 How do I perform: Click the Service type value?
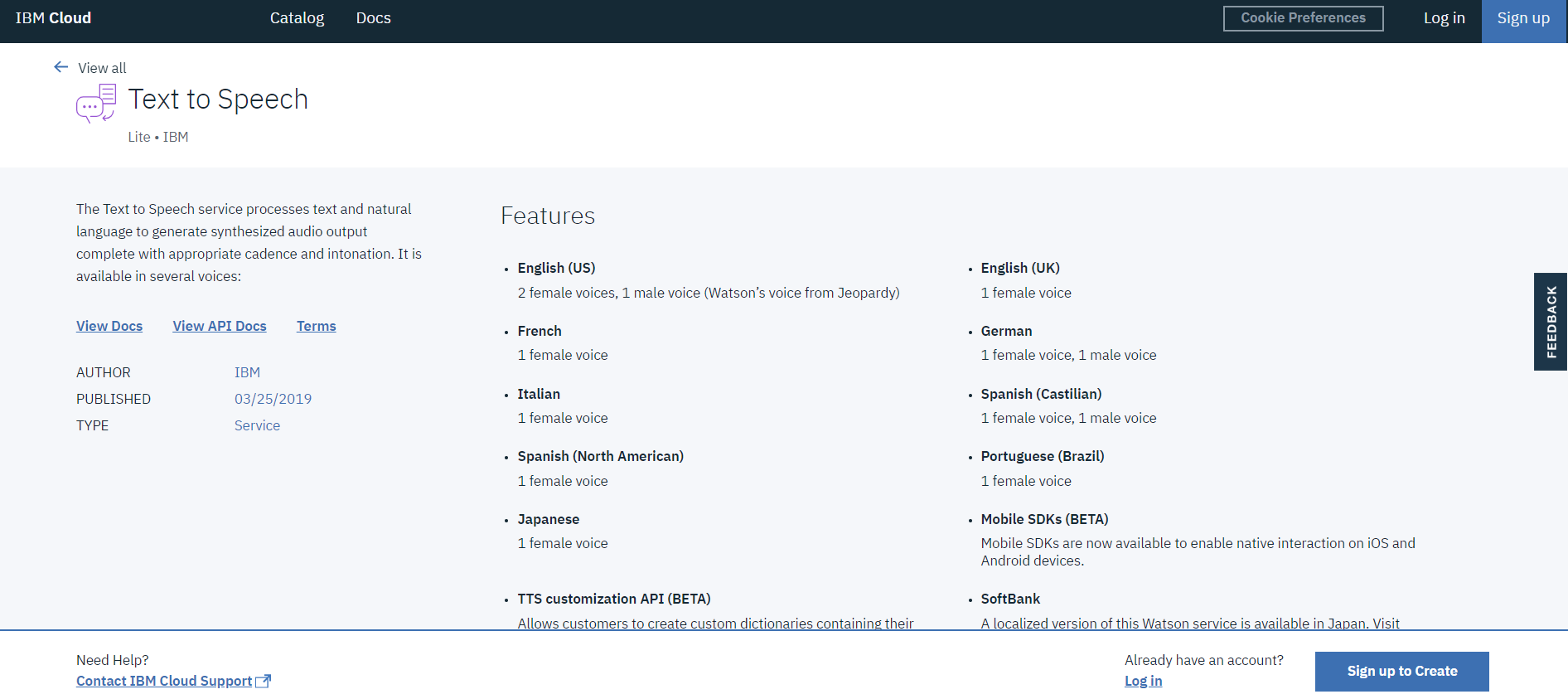tap(257, 425)
